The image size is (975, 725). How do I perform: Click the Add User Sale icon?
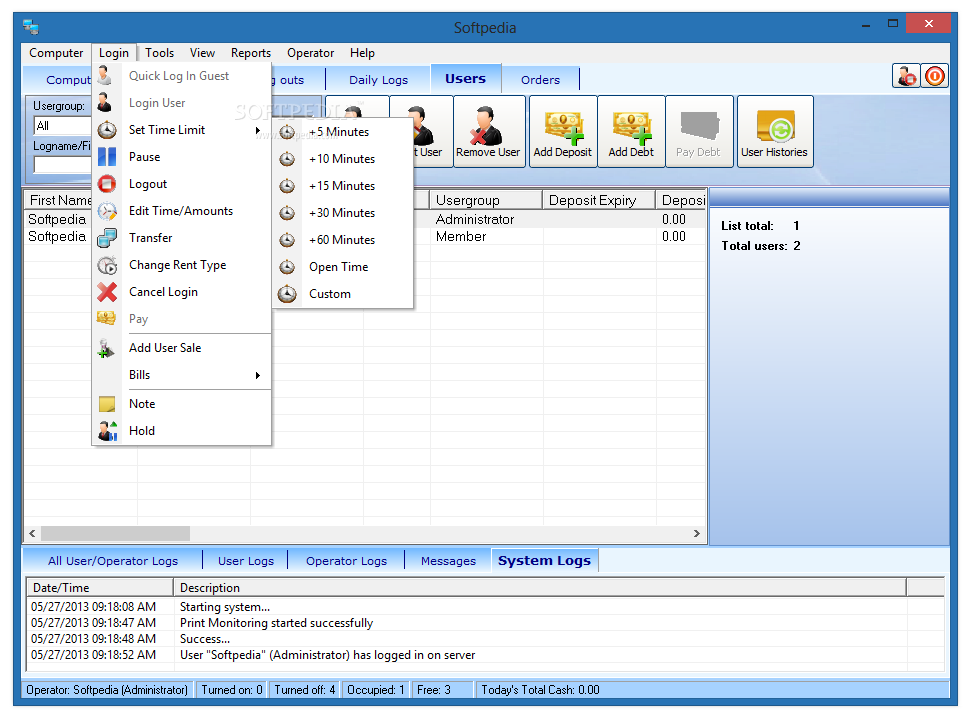tap(106, 348)
